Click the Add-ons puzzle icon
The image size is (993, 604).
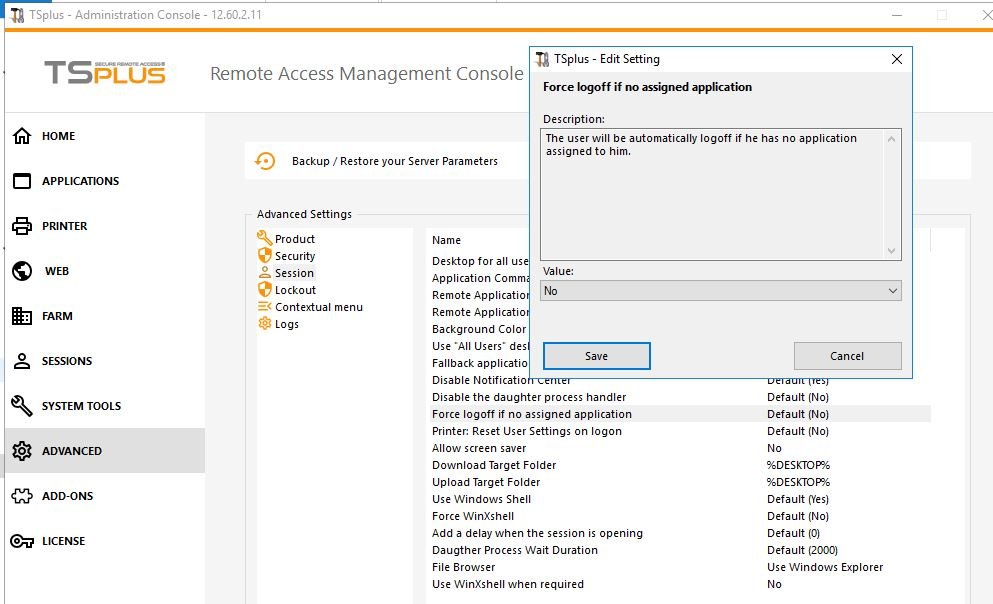coord(22,496)
